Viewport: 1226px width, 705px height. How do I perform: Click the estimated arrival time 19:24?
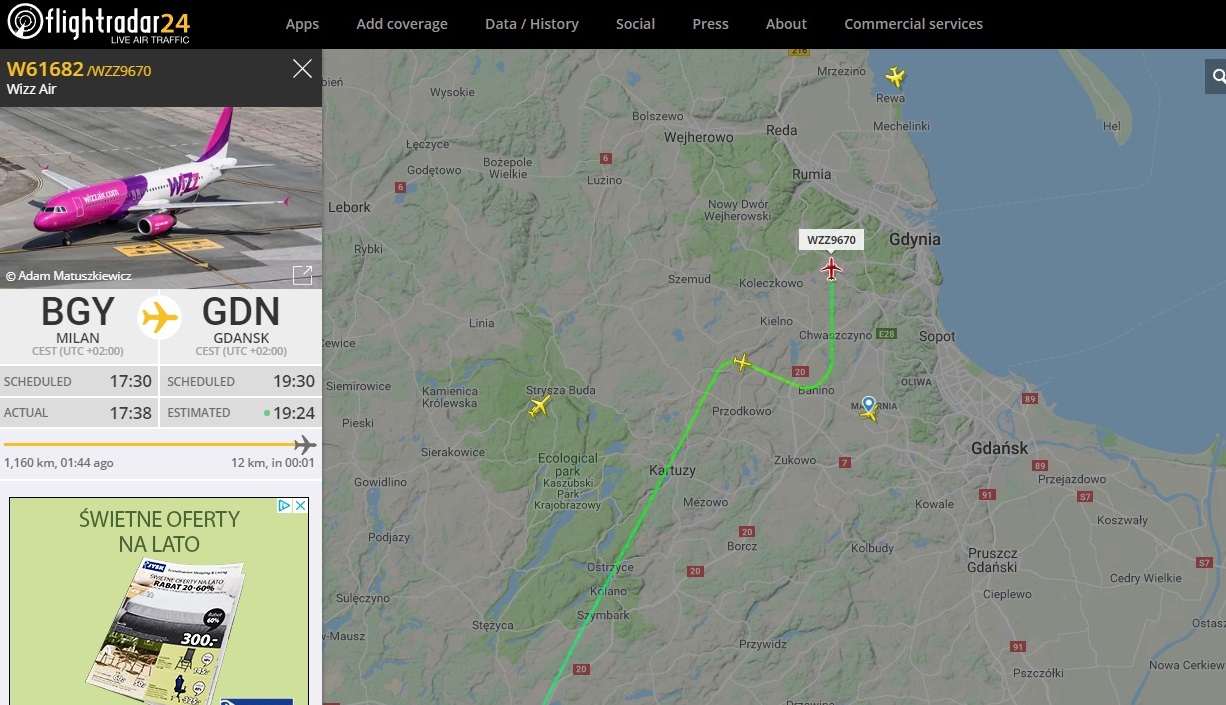(x=294, y=413)
